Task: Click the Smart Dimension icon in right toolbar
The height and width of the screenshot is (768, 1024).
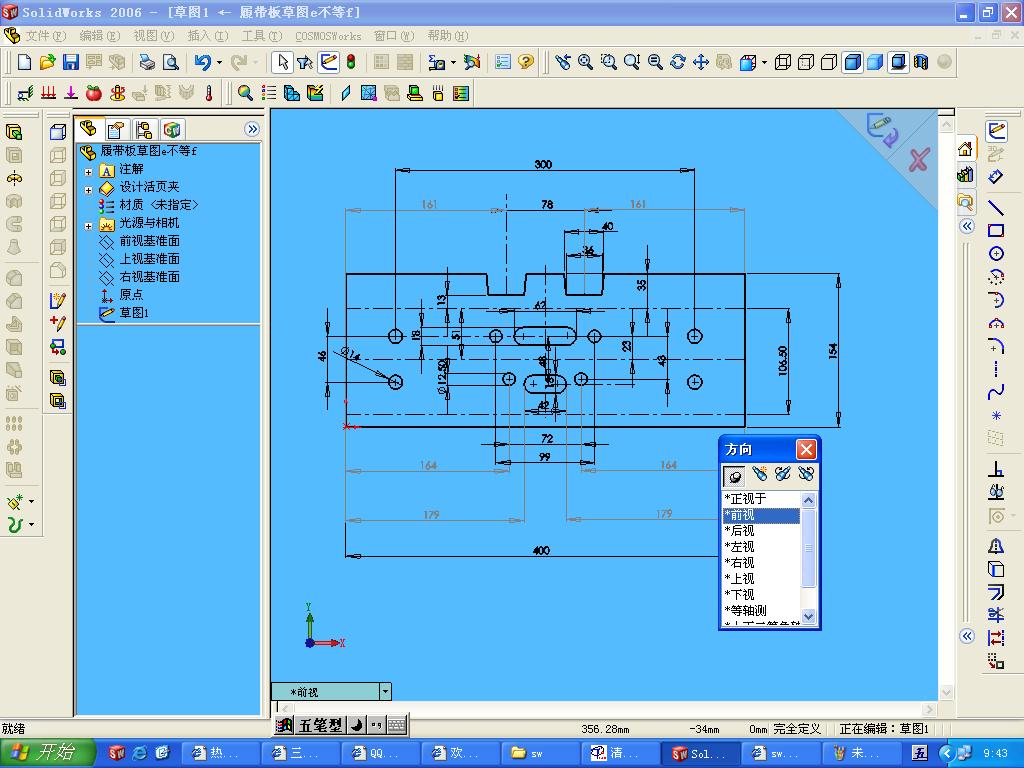Action: [x=995, y=176]
